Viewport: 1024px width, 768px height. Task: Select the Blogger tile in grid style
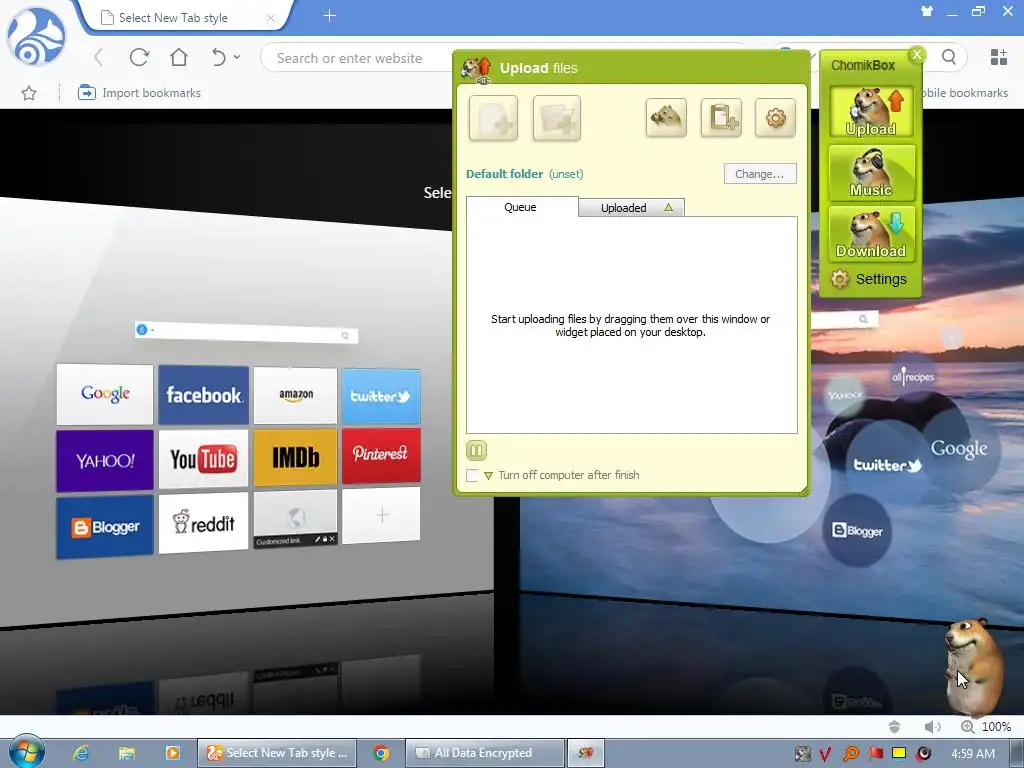pos(105,527)
